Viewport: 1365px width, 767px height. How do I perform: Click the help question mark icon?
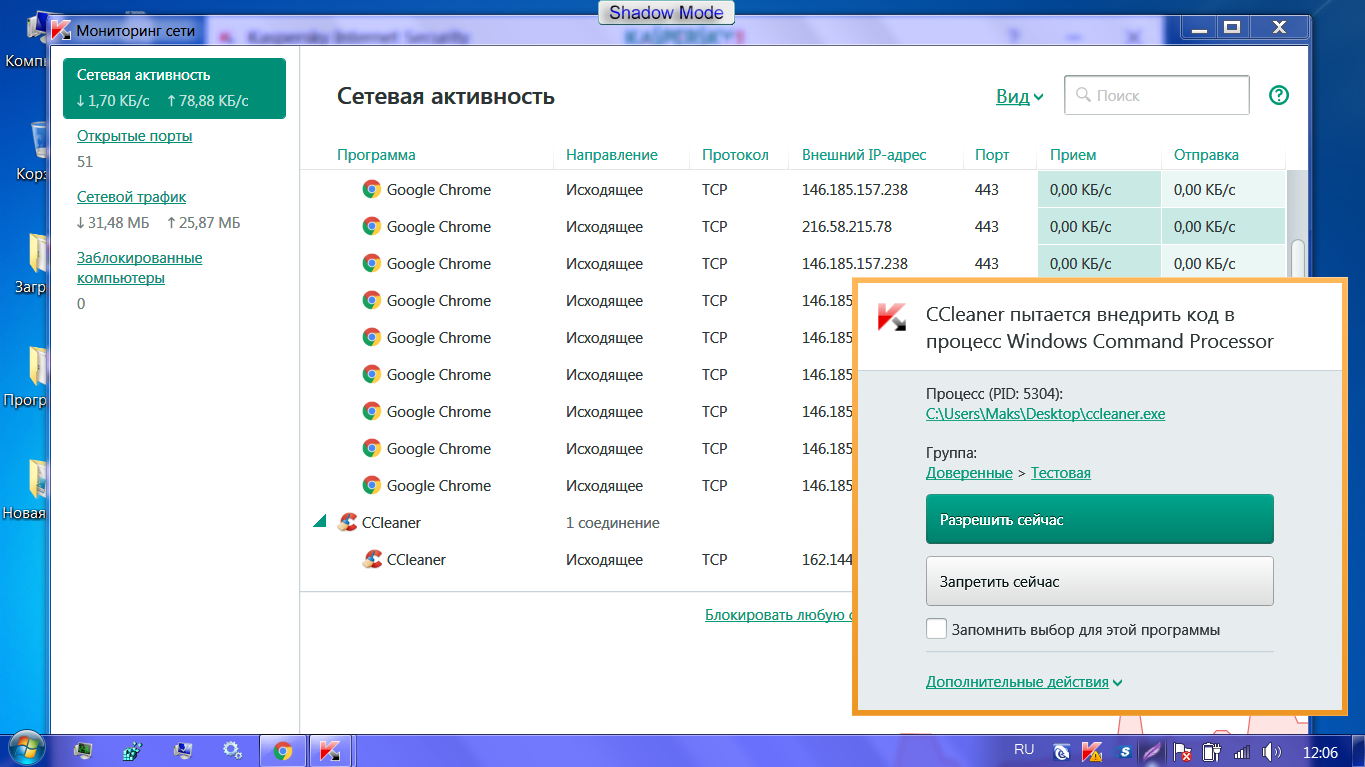coord(1278,96)
